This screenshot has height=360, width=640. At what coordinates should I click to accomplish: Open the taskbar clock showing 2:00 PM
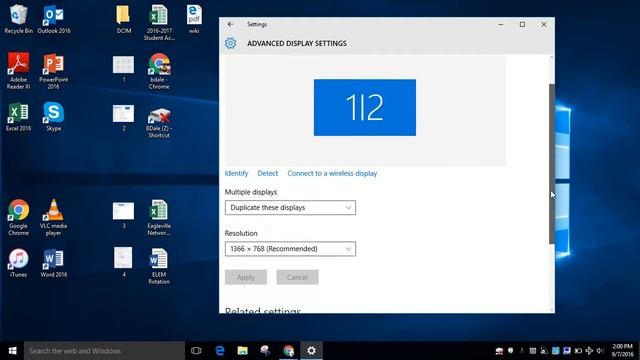[622, 351]
